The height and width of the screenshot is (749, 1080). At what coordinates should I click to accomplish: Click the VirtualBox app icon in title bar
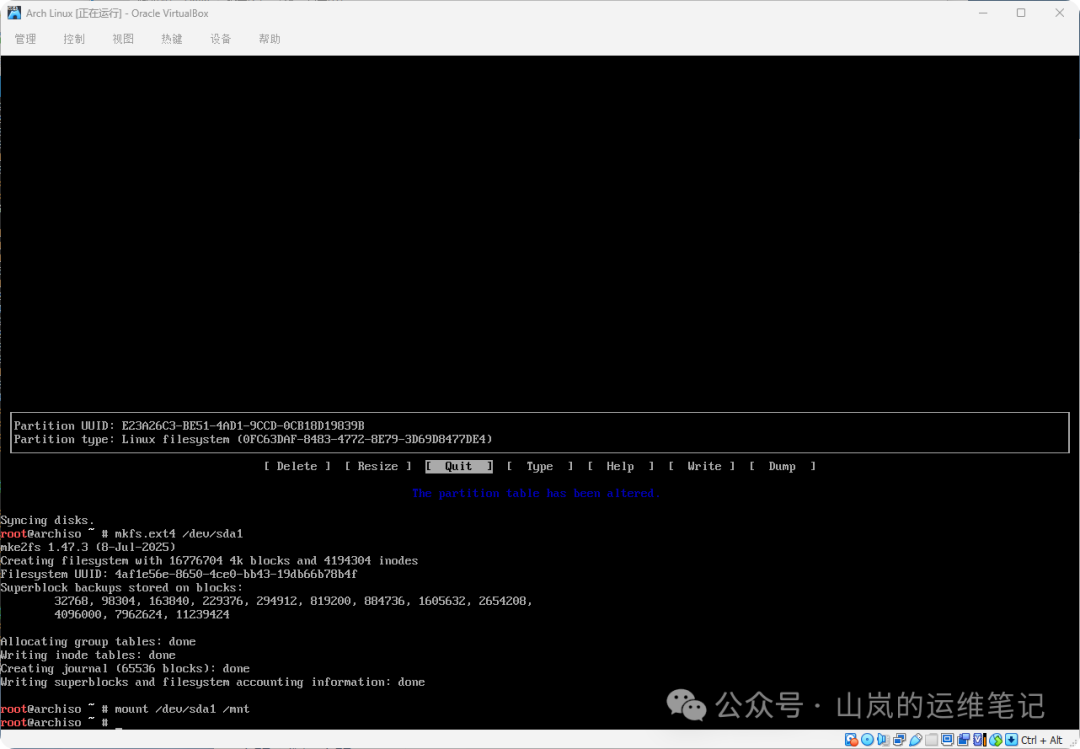click(14, 13)
